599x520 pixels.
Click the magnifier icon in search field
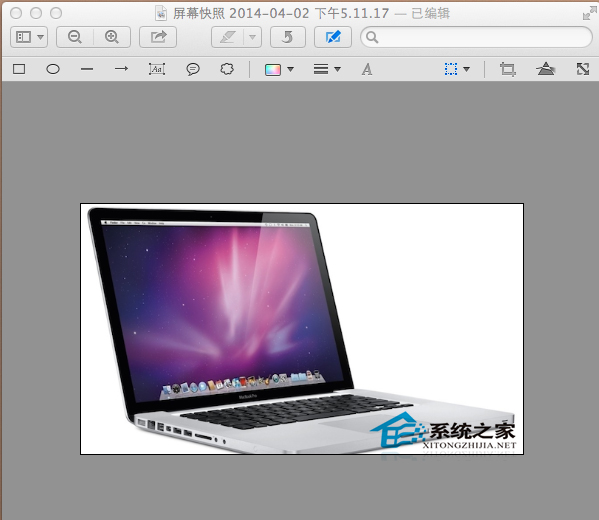click(x=372, y=37)
